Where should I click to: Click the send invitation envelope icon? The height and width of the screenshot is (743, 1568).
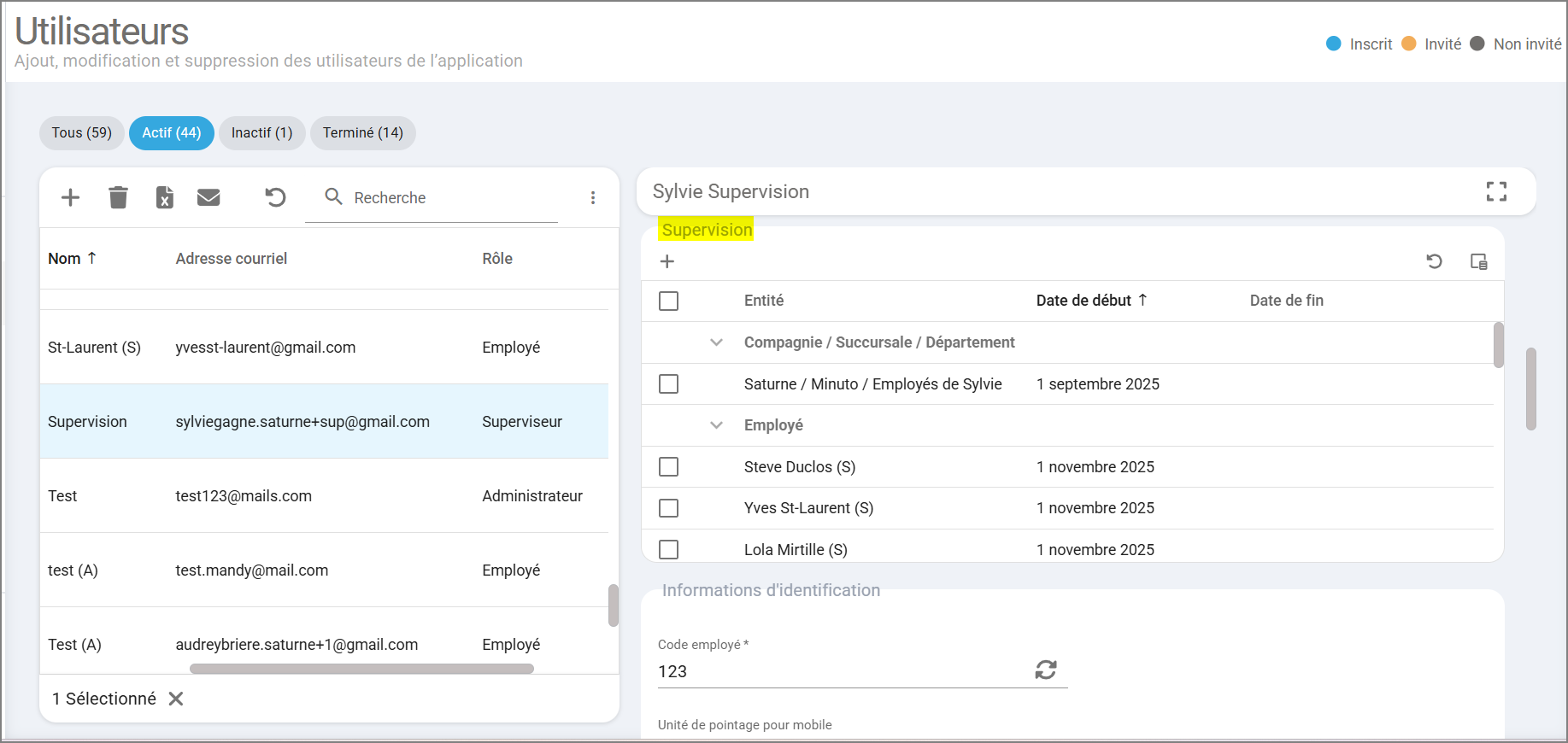[x=208, y=198]
